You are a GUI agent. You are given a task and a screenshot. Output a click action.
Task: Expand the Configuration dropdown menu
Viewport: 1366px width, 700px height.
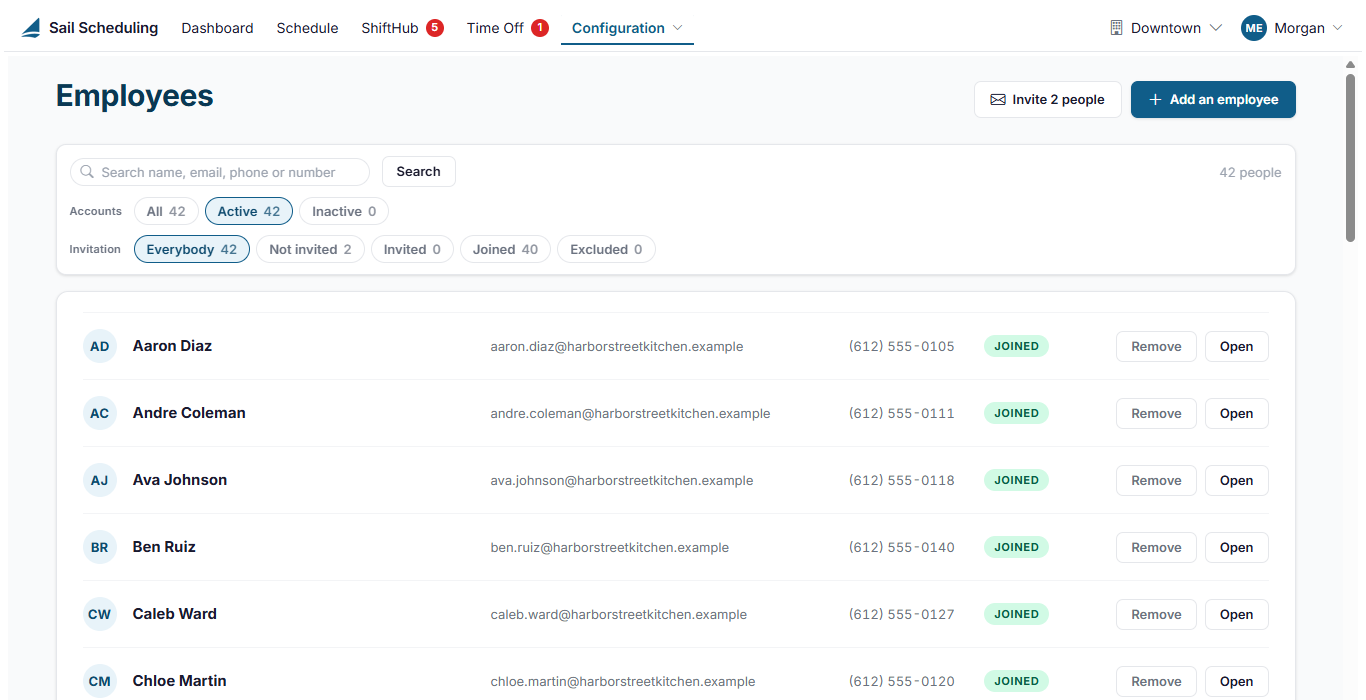(627, 28)
